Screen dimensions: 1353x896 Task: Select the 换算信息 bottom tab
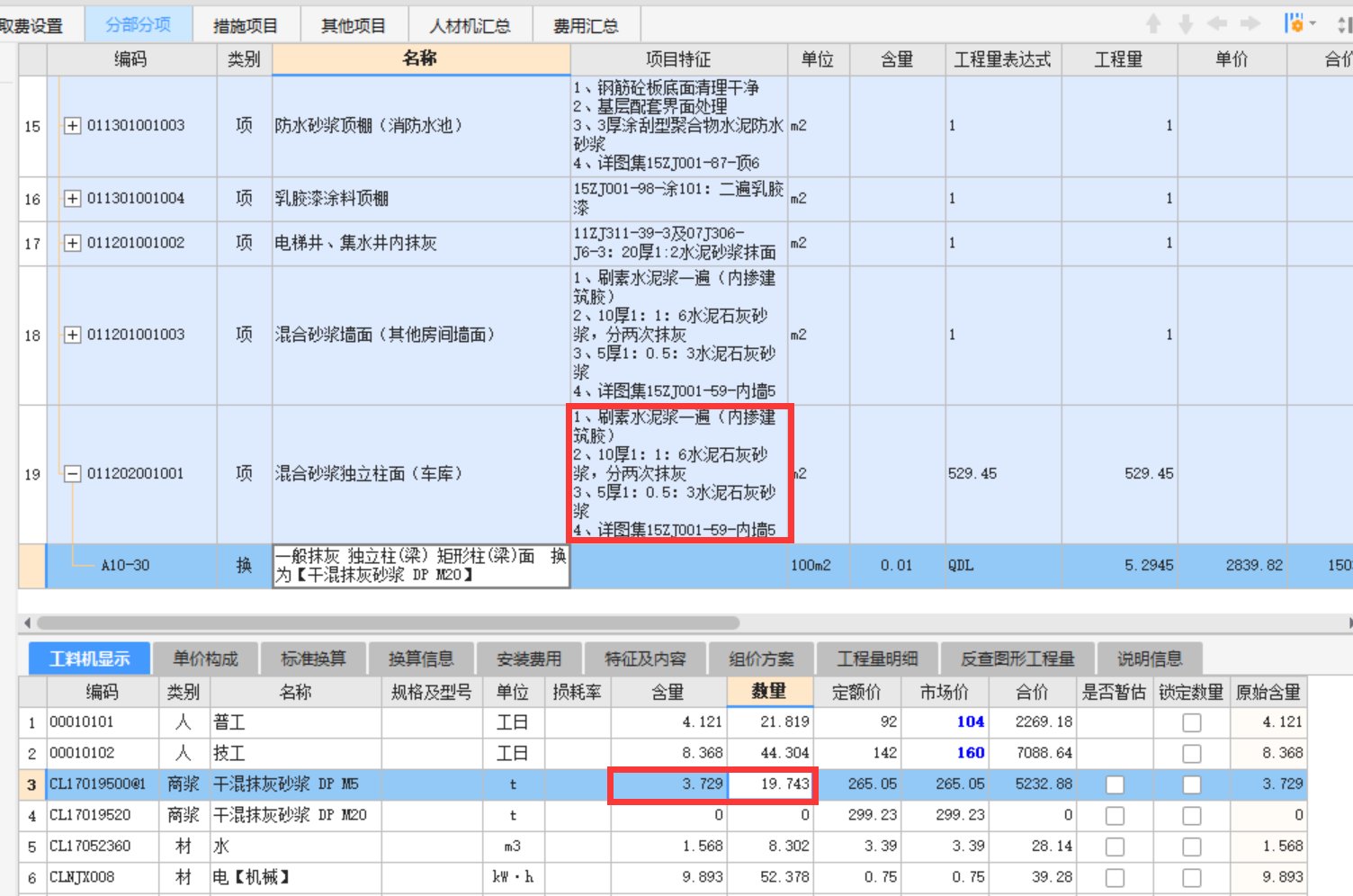tap(421, 659)
